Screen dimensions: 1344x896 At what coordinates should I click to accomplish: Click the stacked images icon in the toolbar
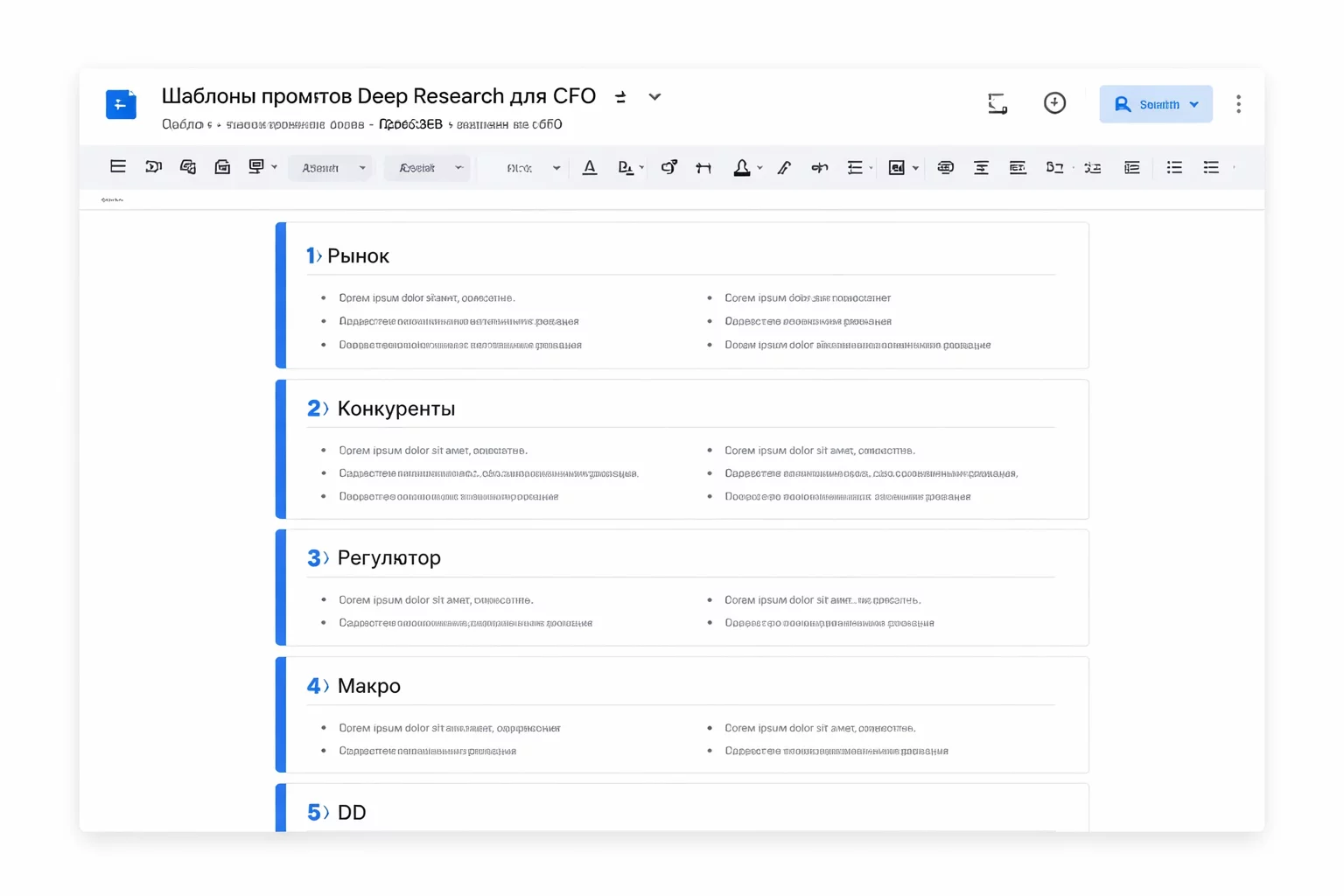[187, 166]
